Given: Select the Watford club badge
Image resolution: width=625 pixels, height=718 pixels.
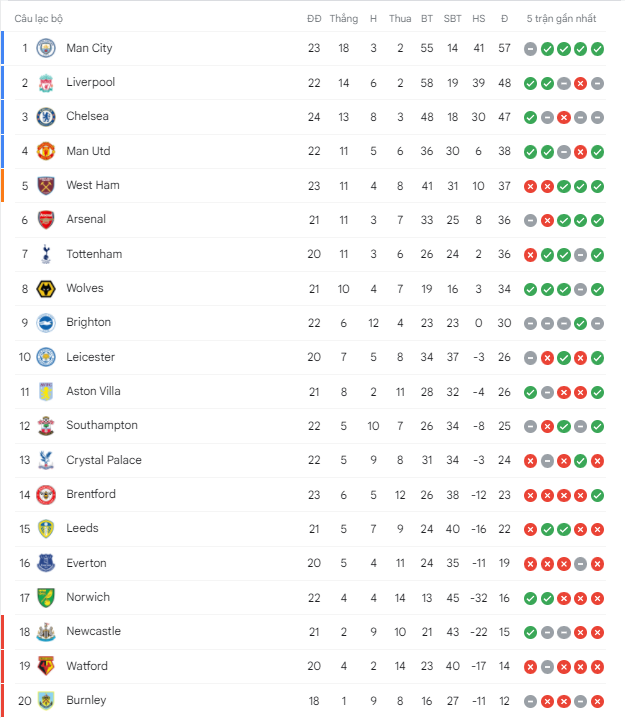Looking at the screenshot, I should [46, 666].
